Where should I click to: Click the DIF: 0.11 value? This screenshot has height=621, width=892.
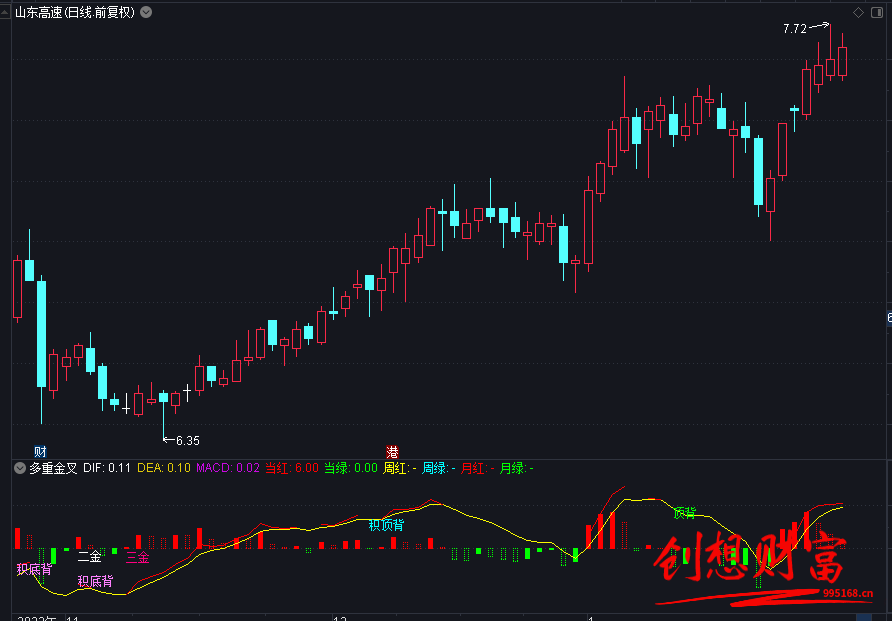pos(107,469)
